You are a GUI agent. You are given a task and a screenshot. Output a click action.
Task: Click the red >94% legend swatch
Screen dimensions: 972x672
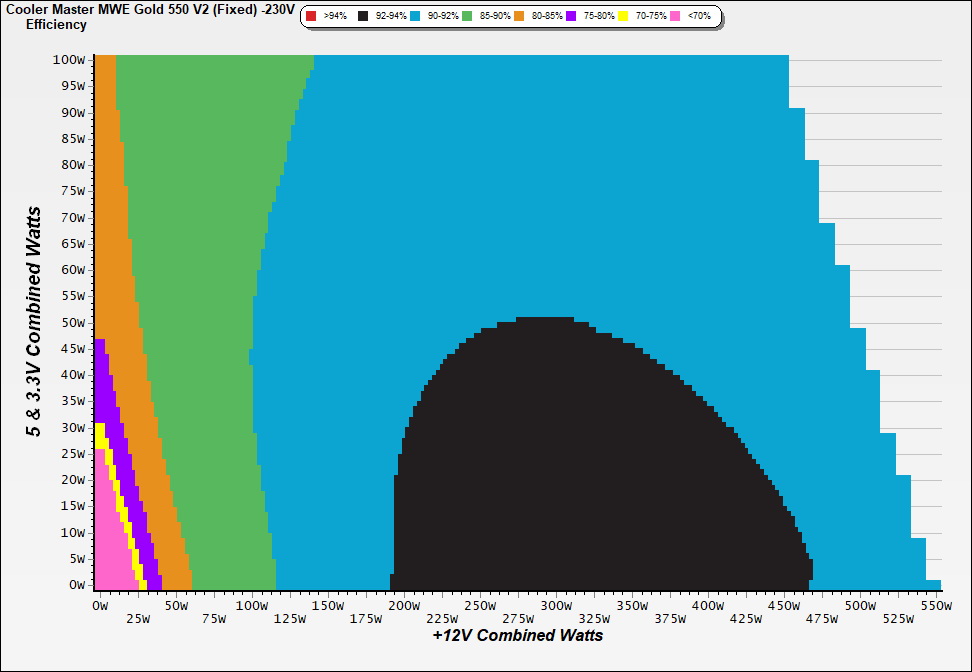(311, 17)
